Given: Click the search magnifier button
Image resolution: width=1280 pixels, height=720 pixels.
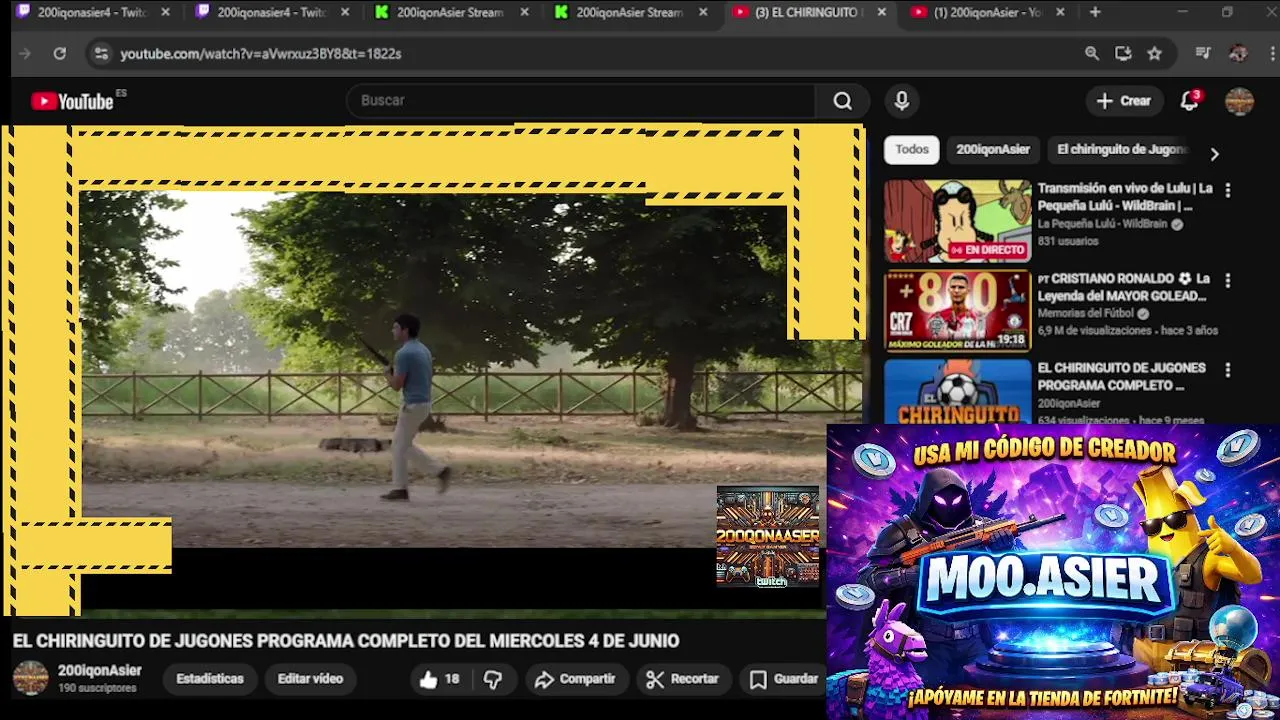Looking at the screenshot, I should pos(843,101).
